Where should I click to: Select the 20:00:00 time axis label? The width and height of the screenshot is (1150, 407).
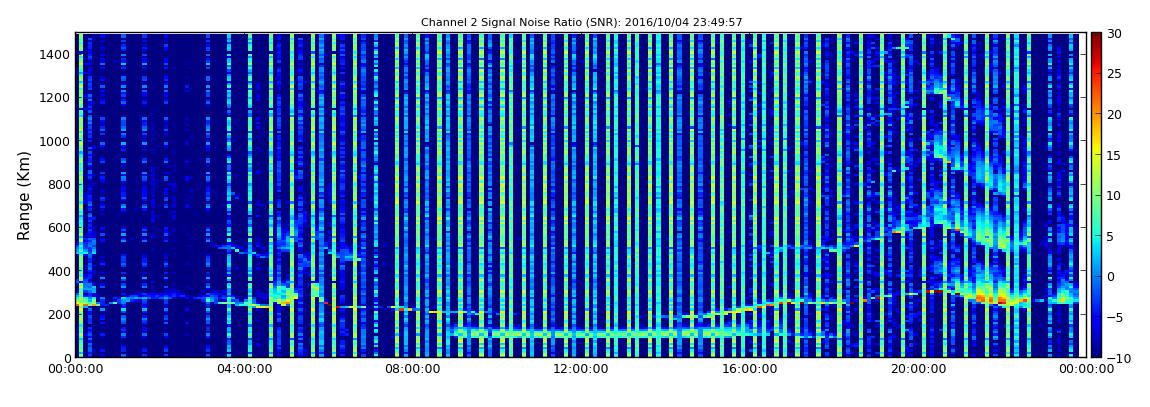[918, 370]
